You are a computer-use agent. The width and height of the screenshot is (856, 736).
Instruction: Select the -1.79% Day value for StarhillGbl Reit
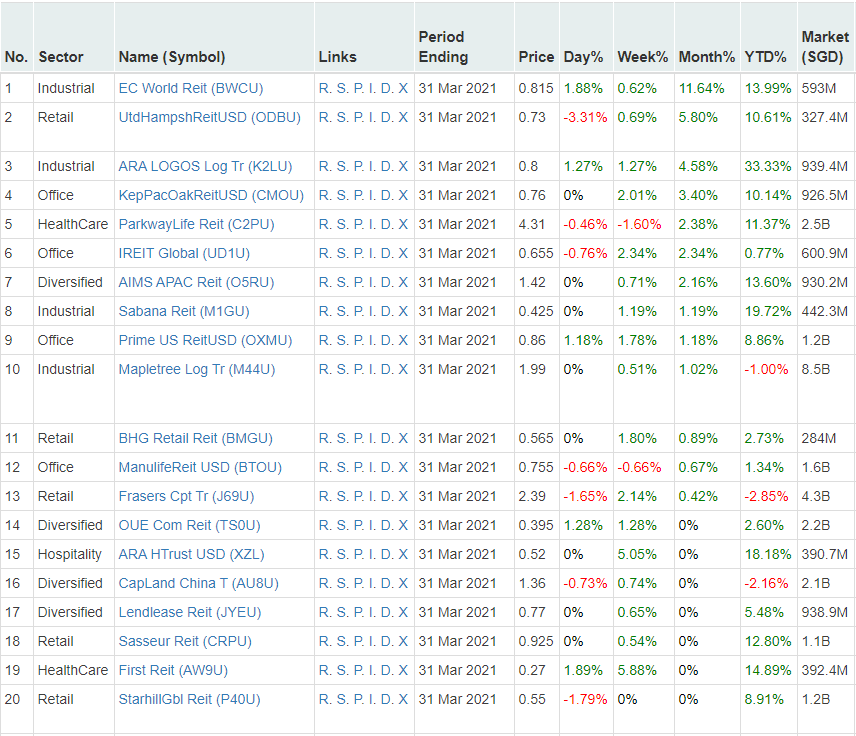(585, 699)
